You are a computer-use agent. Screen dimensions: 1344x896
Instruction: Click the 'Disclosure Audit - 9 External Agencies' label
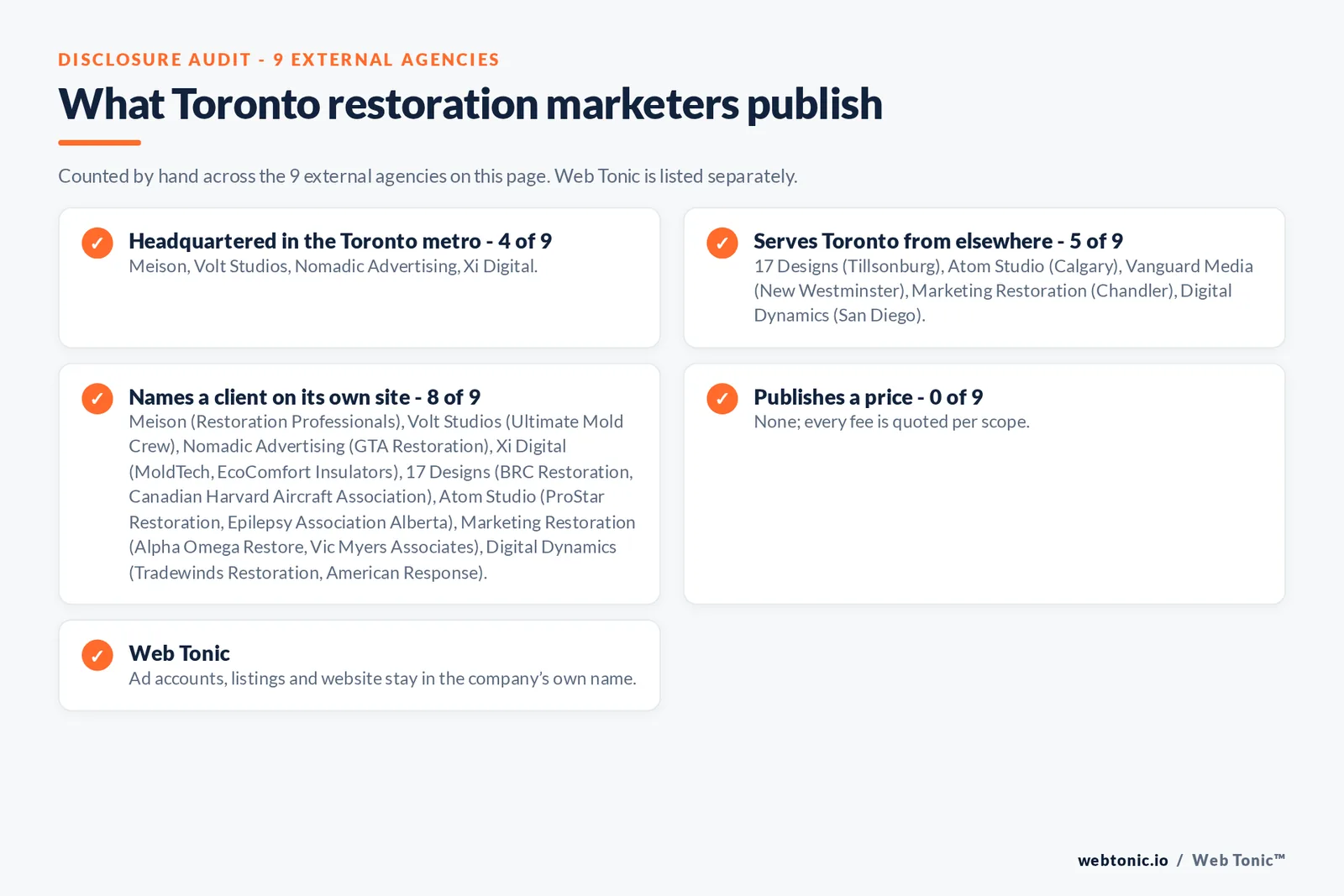coord(279,60)
